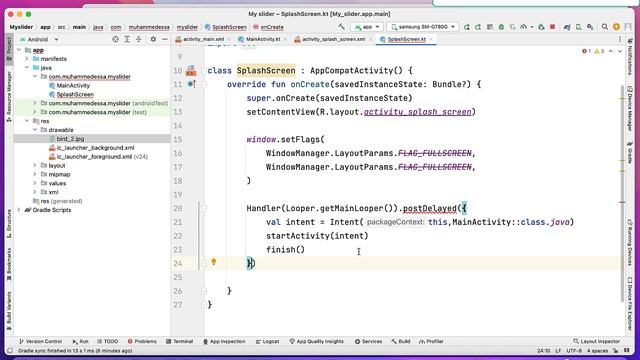Click collapse all icon in project panel

(x=139, y=39)
